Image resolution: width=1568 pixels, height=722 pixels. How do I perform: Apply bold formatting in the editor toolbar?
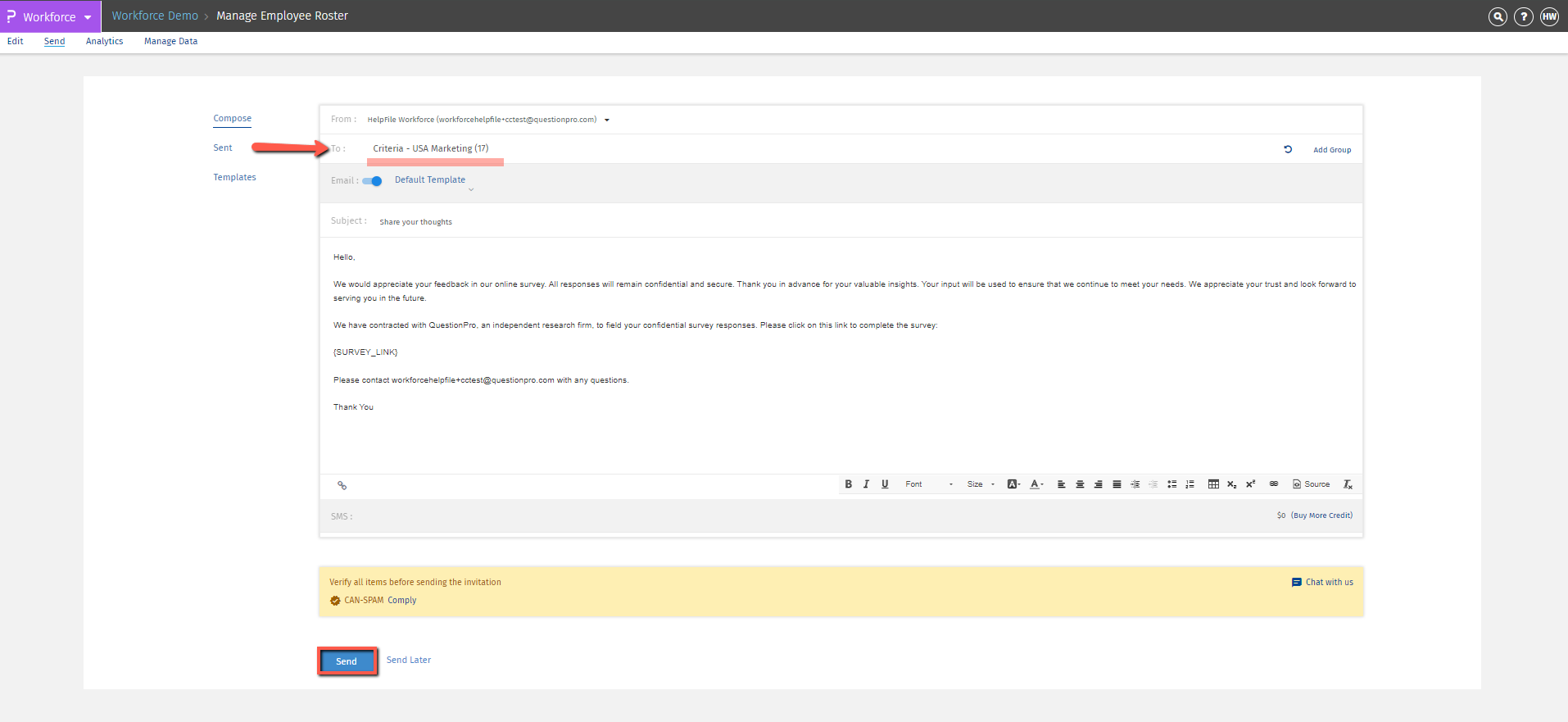point(849,484)
